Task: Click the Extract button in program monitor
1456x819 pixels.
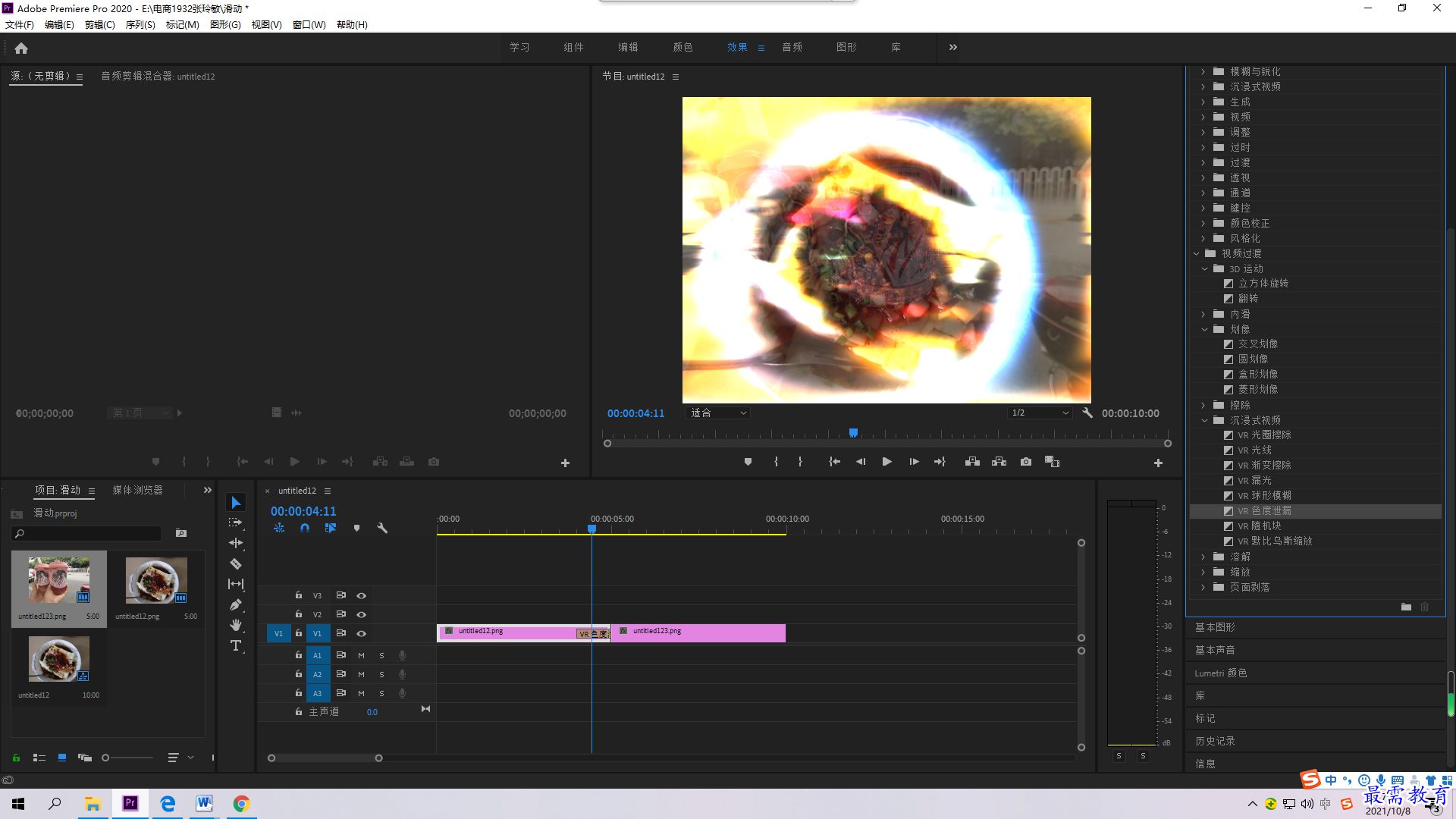Action: (x=999, y=462)
